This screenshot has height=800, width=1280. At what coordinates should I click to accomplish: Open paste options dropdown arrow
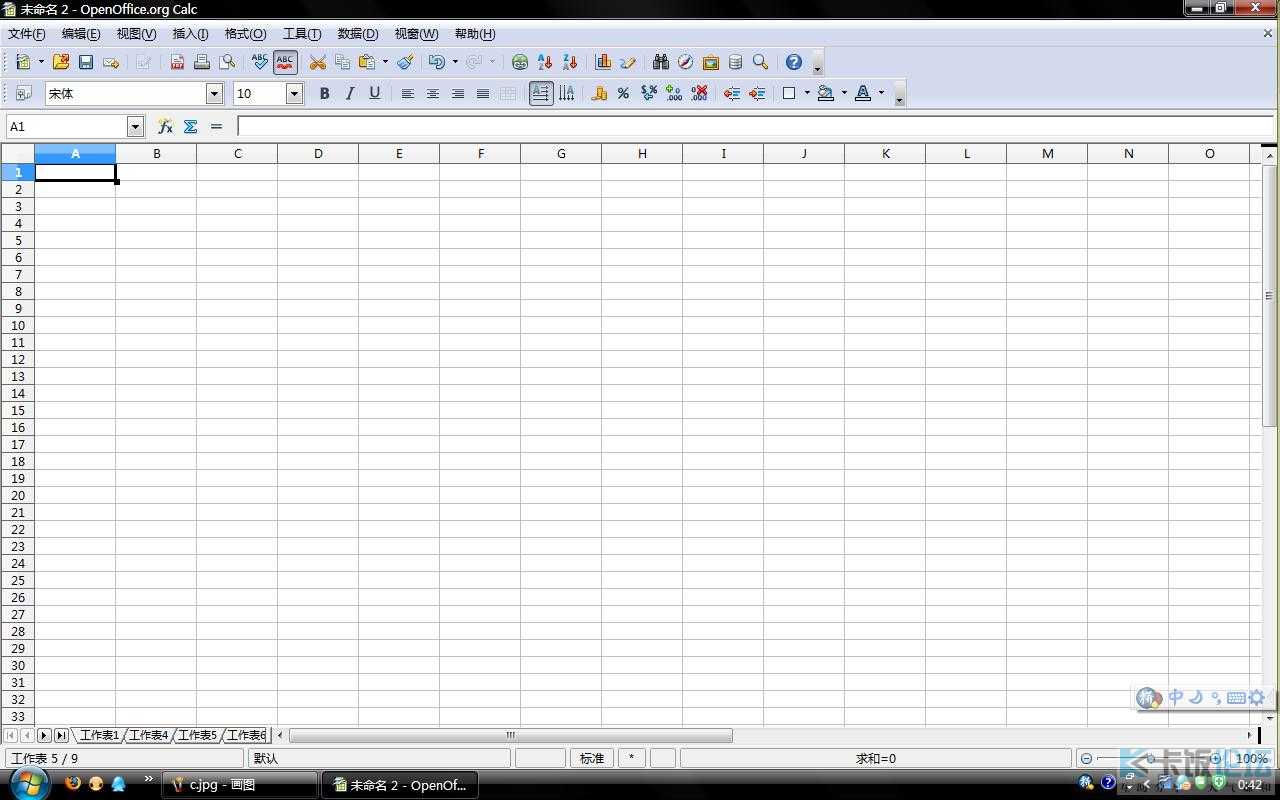pyautogui.click(x=385, y=62)
